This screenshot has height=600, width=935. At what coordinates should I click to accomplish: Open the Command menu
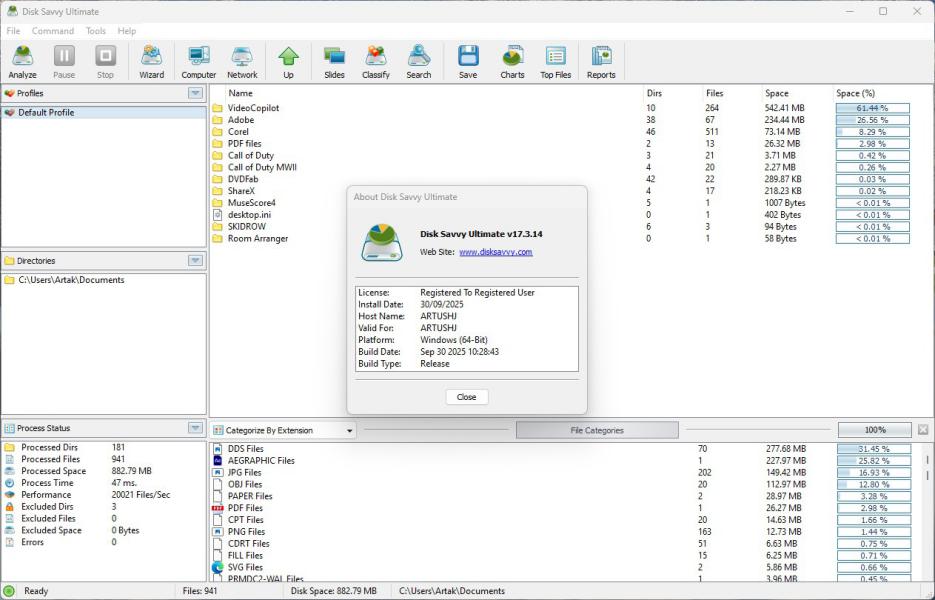coord(53,31)
